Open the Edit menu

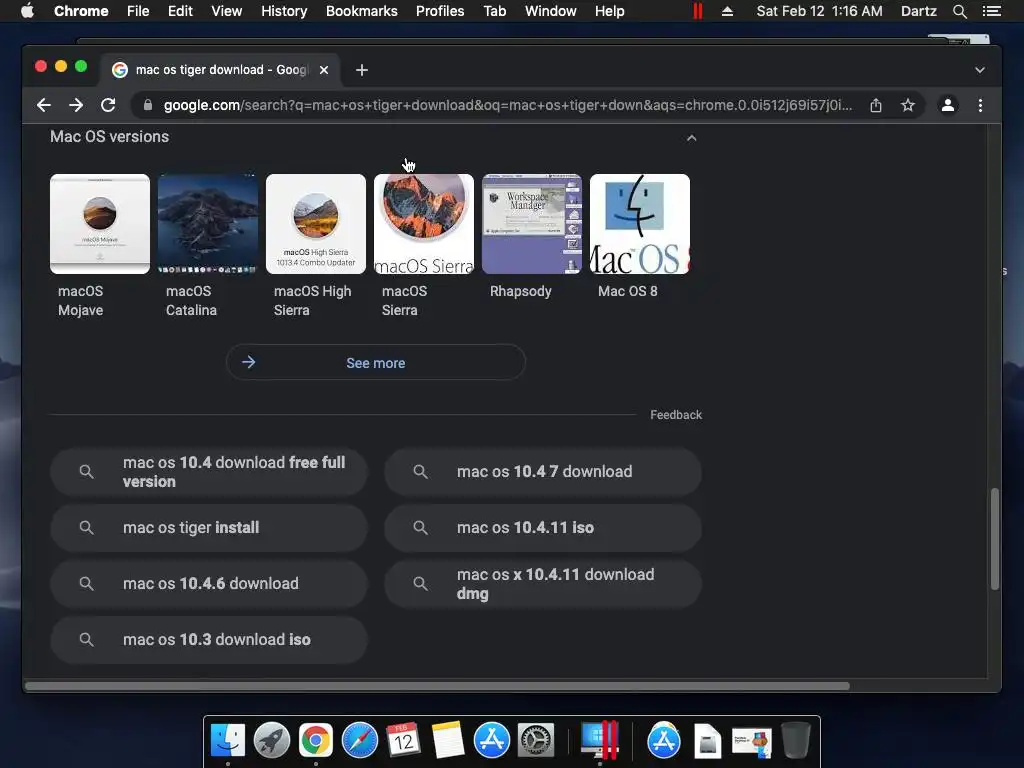click(180, 11)
